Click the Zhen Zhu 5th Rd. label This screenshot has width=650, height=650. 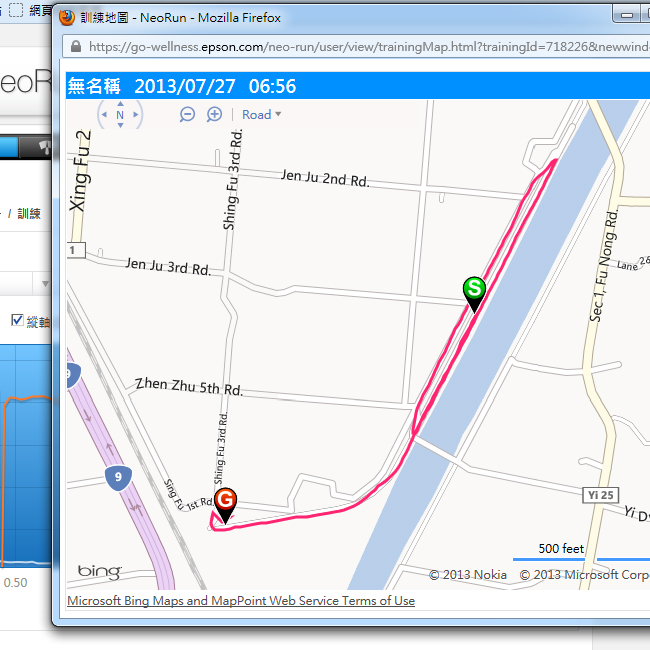point(189,386)
